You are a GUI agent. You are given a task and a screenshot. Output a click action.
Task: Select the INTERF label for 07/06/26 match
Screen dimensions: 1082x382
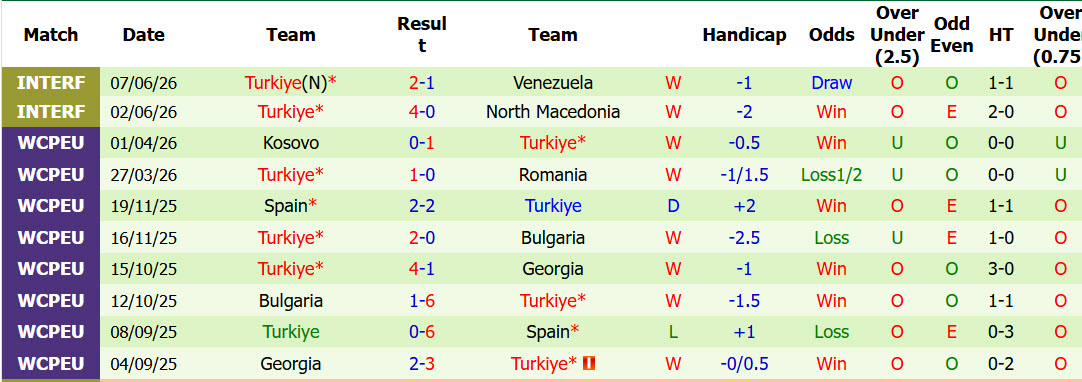click(x=51, y=83)
